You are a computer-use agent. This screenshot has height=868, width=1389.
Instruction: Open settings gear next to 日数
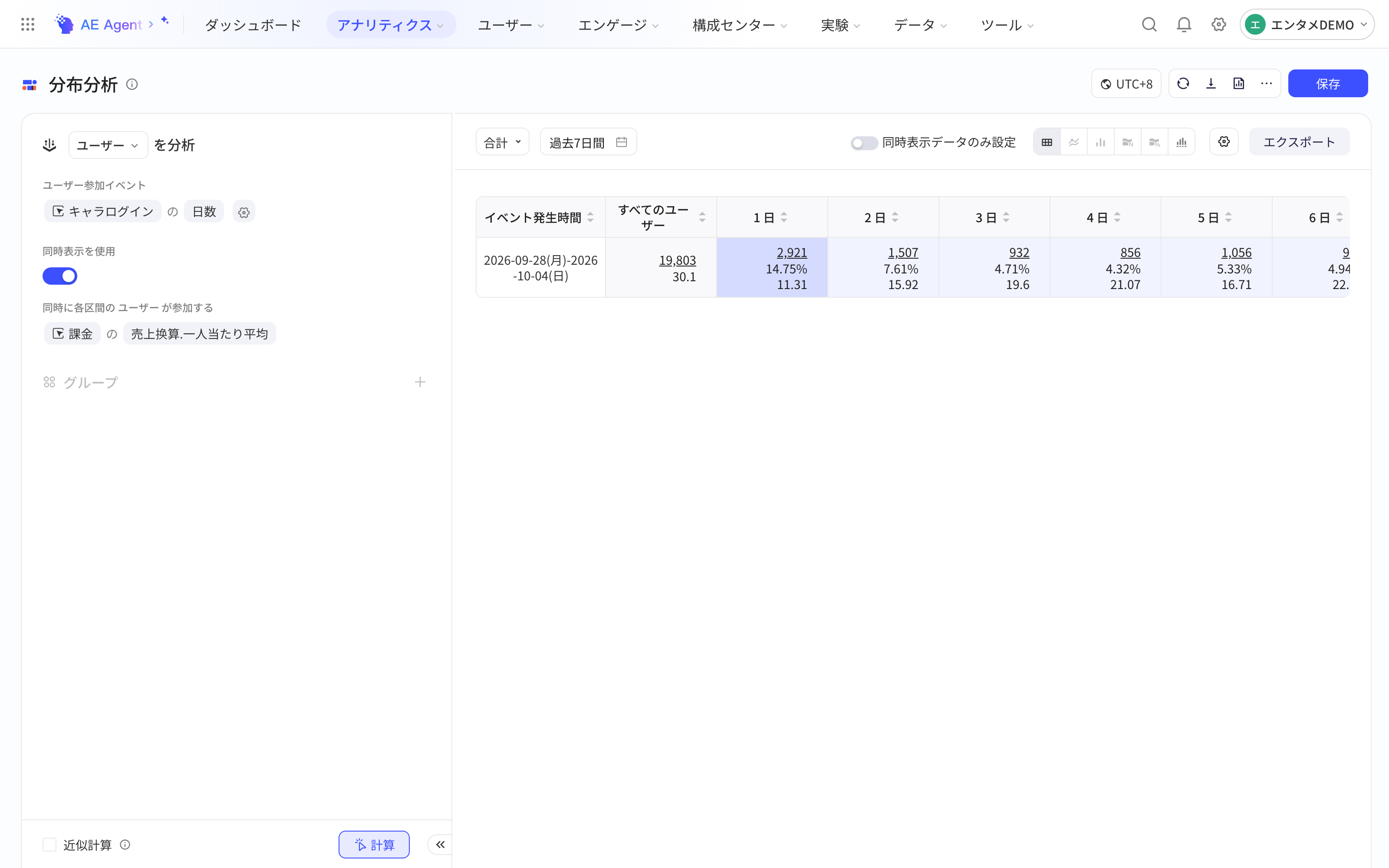[x=244, y=212]
